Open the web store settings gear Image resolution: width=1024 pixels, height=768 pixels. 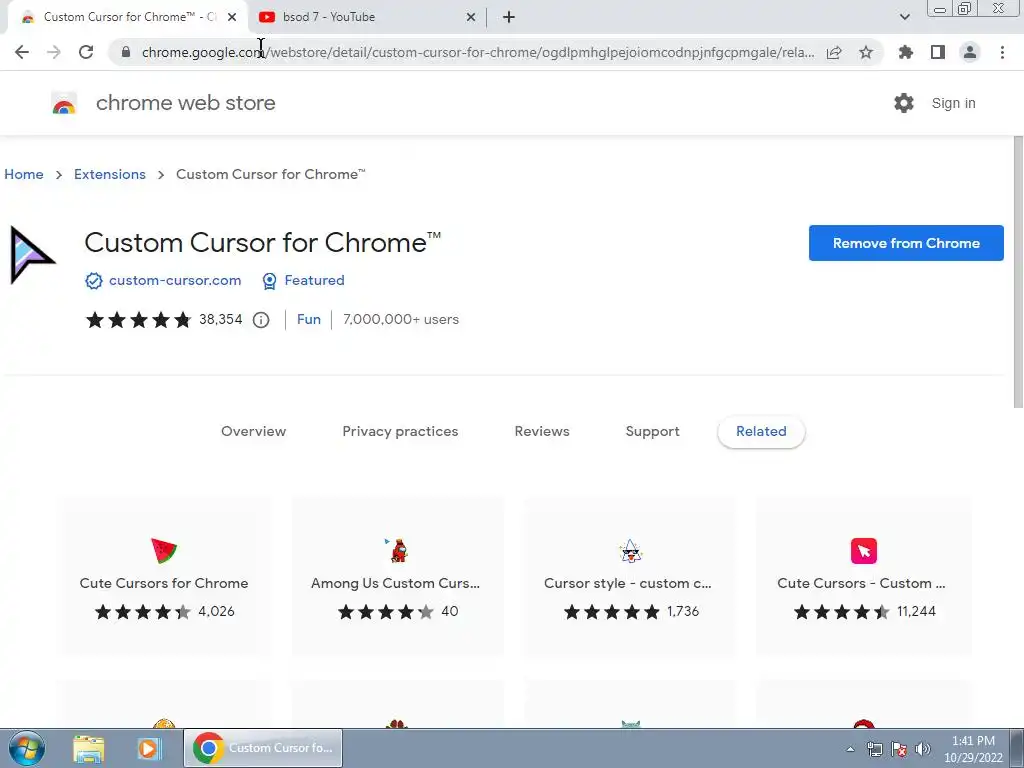tap(904, 103)
